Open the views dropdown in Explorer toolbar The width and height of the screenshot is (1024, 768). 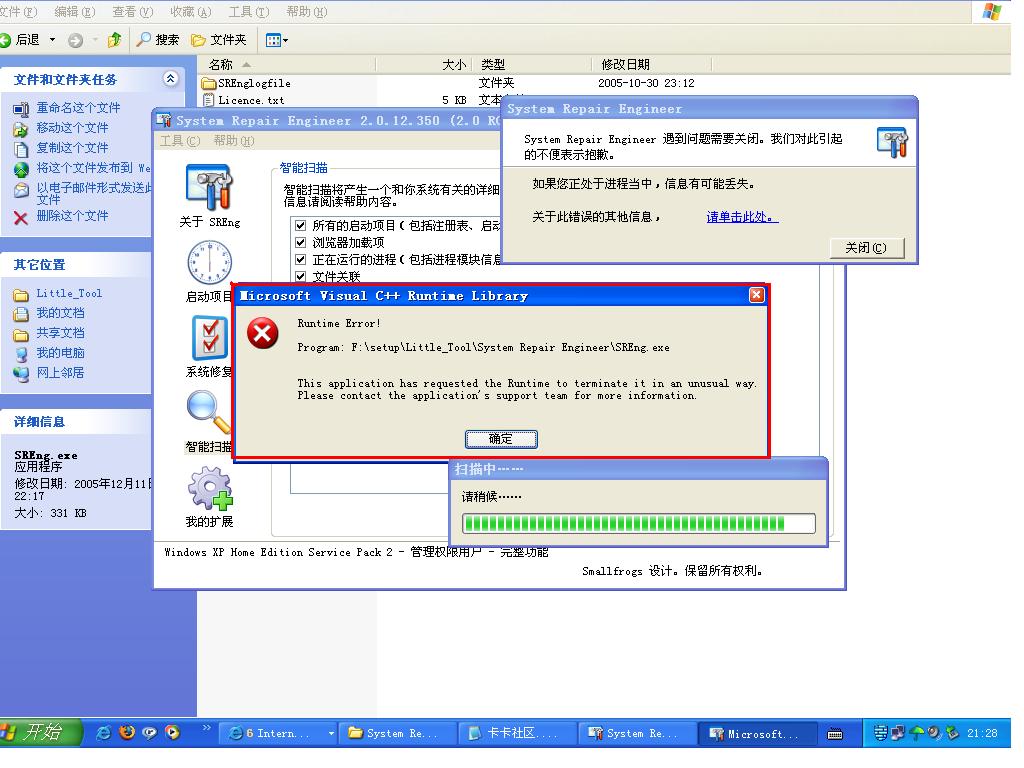[x=277, y=40]
